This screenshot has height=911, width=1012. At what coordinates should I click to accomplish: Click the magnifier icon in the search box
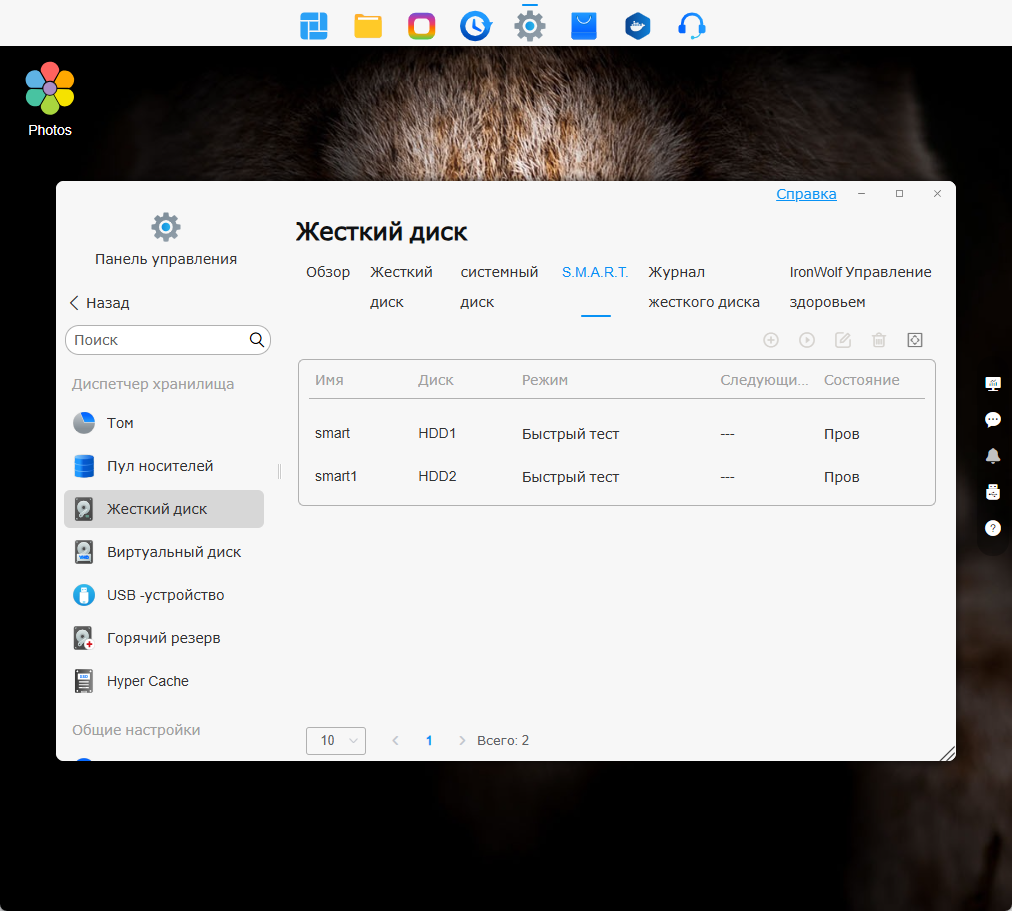pyautogui.click(x=257, y=340)
